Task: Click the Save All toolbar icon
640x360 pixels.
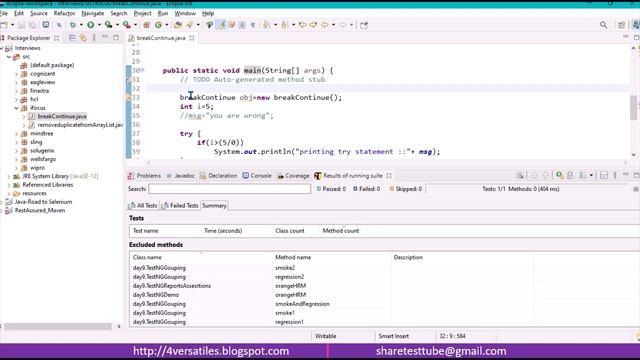Action: click(x=32, y=25)
